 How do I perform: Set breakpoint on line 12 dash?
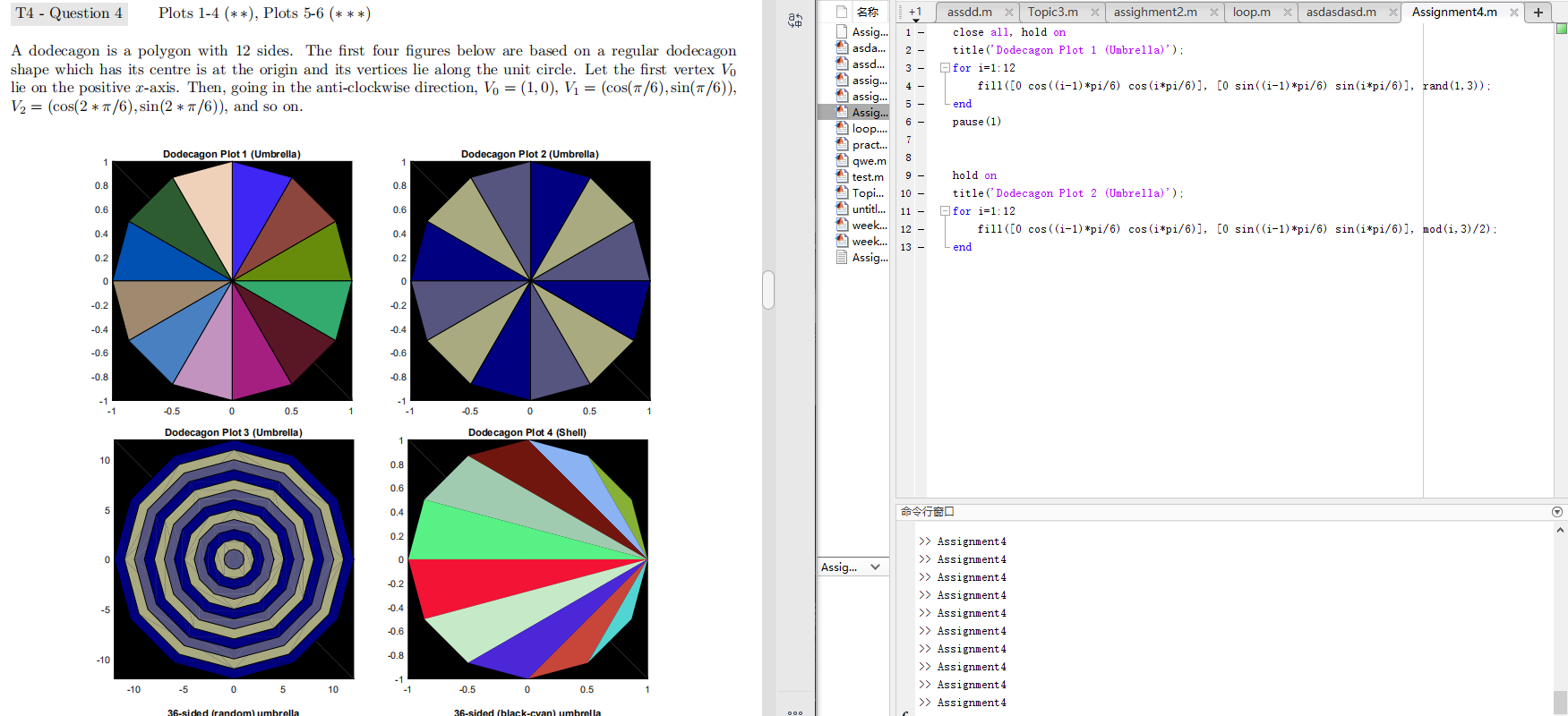tap(921, 229)
